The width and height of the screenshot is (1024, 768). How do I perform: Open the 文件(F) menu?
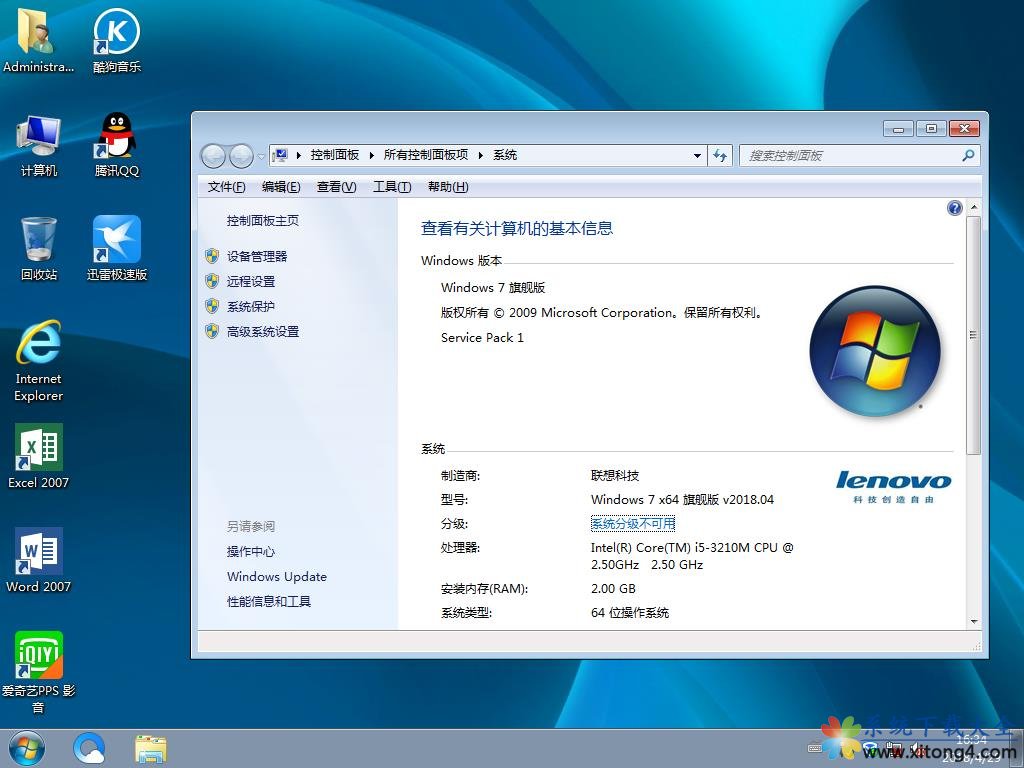[x=226, y=187]
